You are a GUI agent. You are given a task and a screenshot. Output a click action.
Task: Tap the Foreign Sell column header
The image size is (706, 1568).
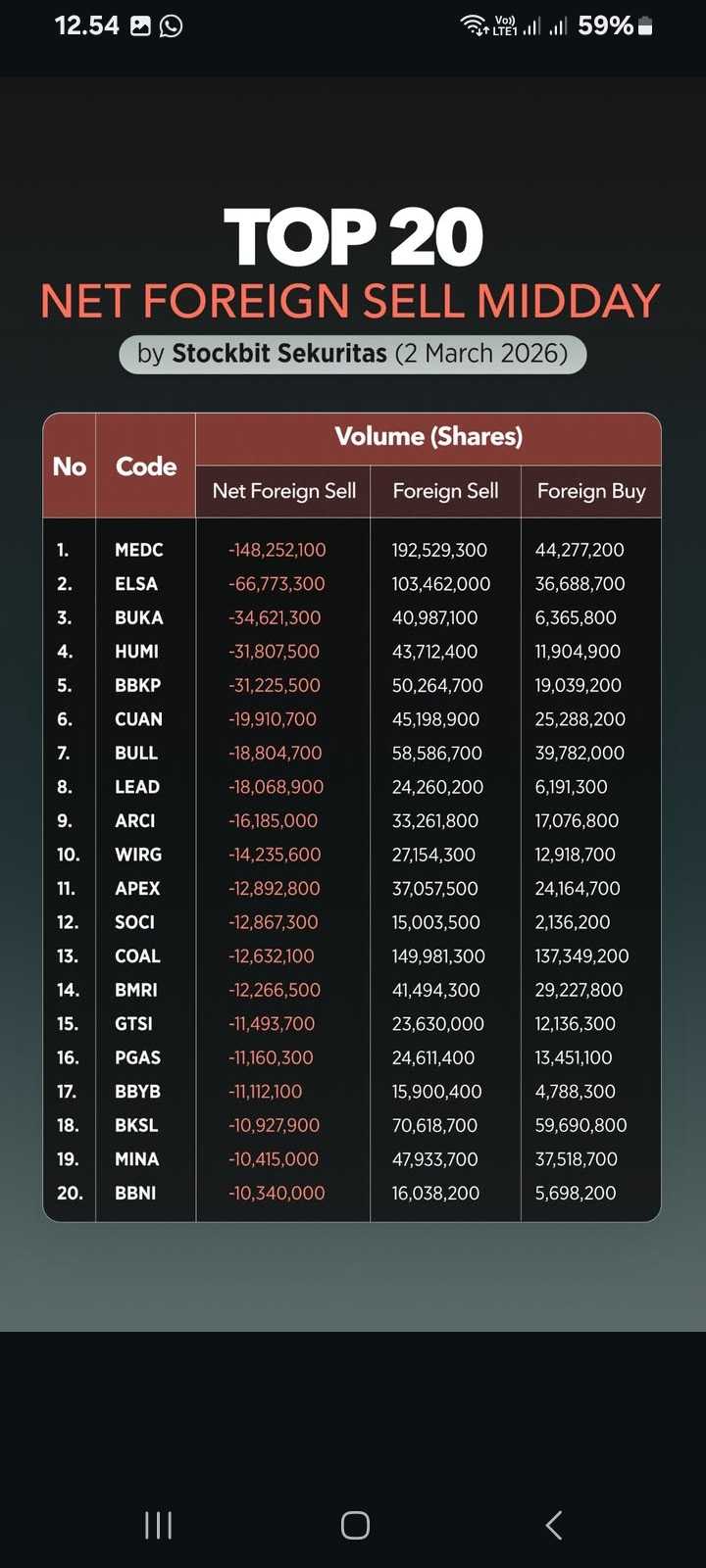[445, 491]
